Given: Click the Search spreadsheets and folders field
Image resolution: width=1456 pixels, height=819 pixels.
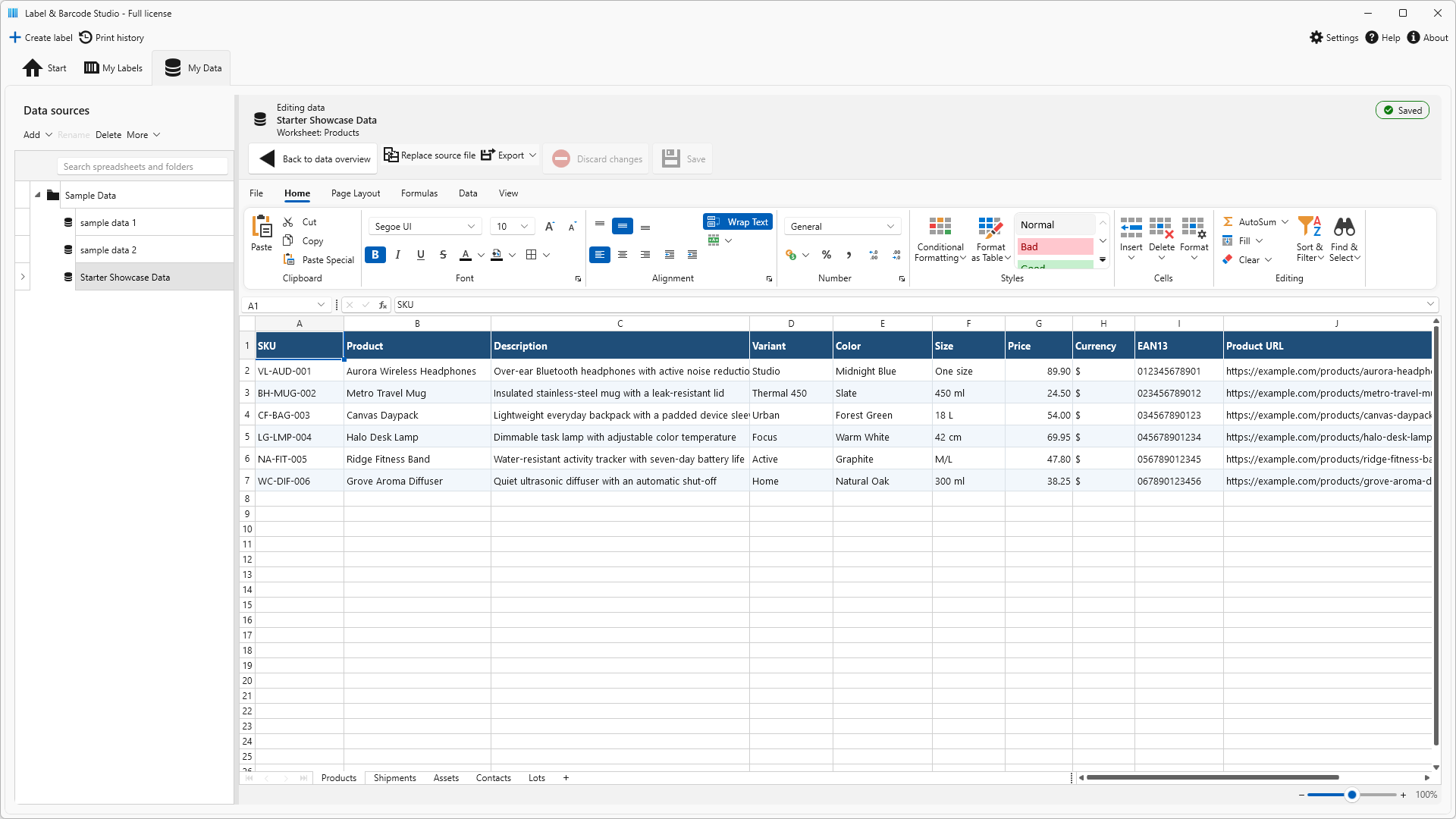Looking at the screenshot, I should click(x=143, y=167).
